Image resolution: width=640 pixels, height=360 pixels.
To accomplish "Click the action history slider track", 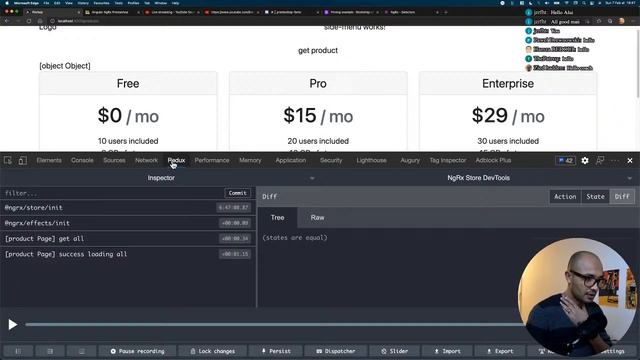I will tap(273, 324).
